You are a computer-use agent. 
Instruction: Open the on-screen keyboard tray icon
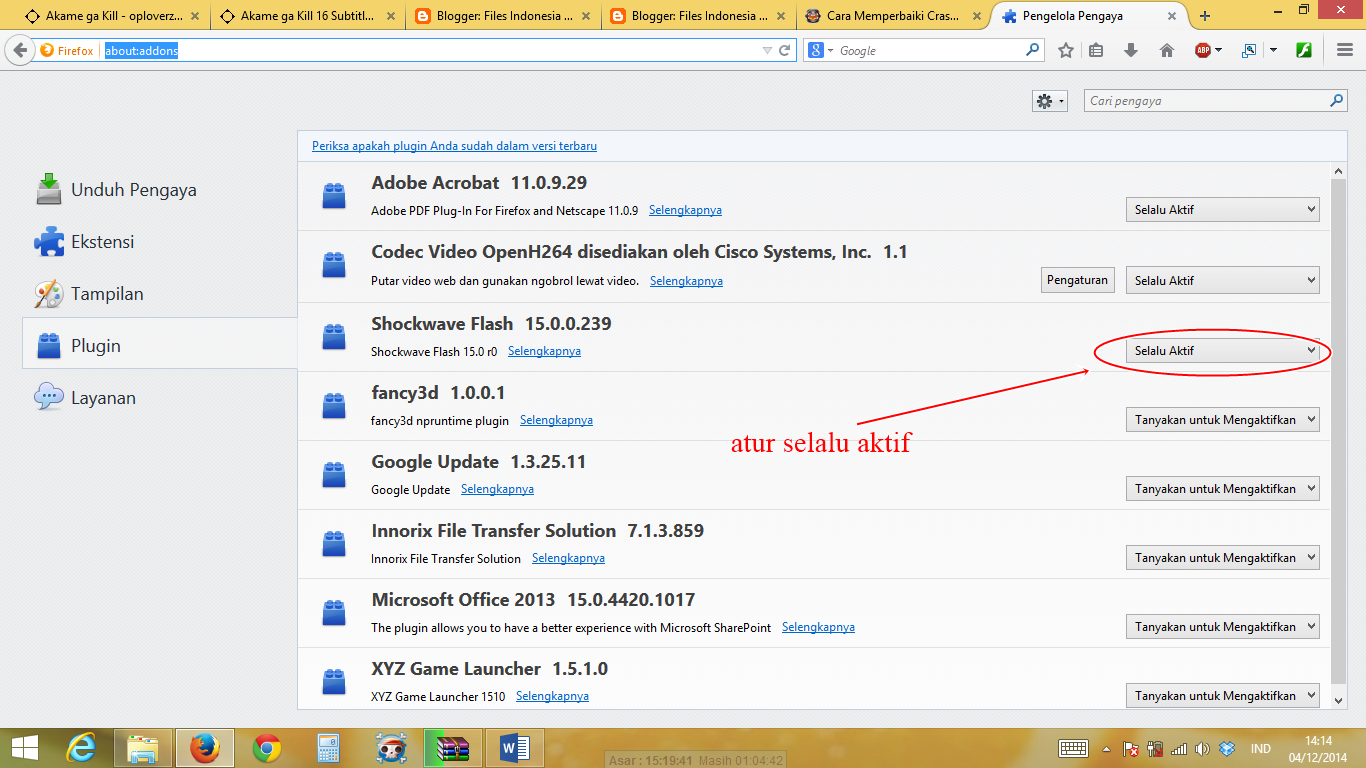1074,749
